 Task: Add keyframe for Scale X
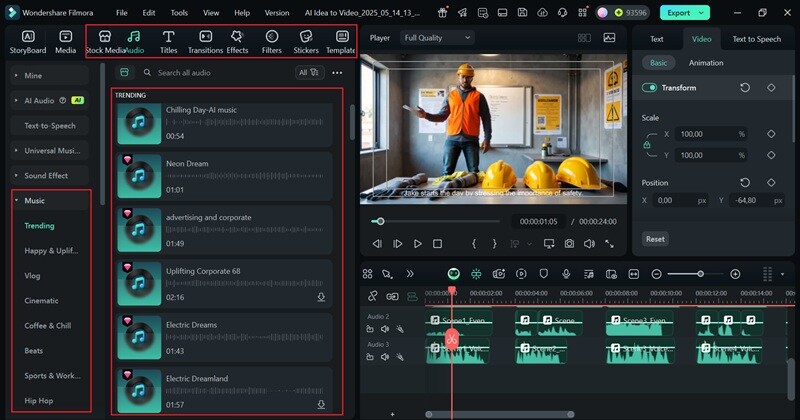[771, 134]
